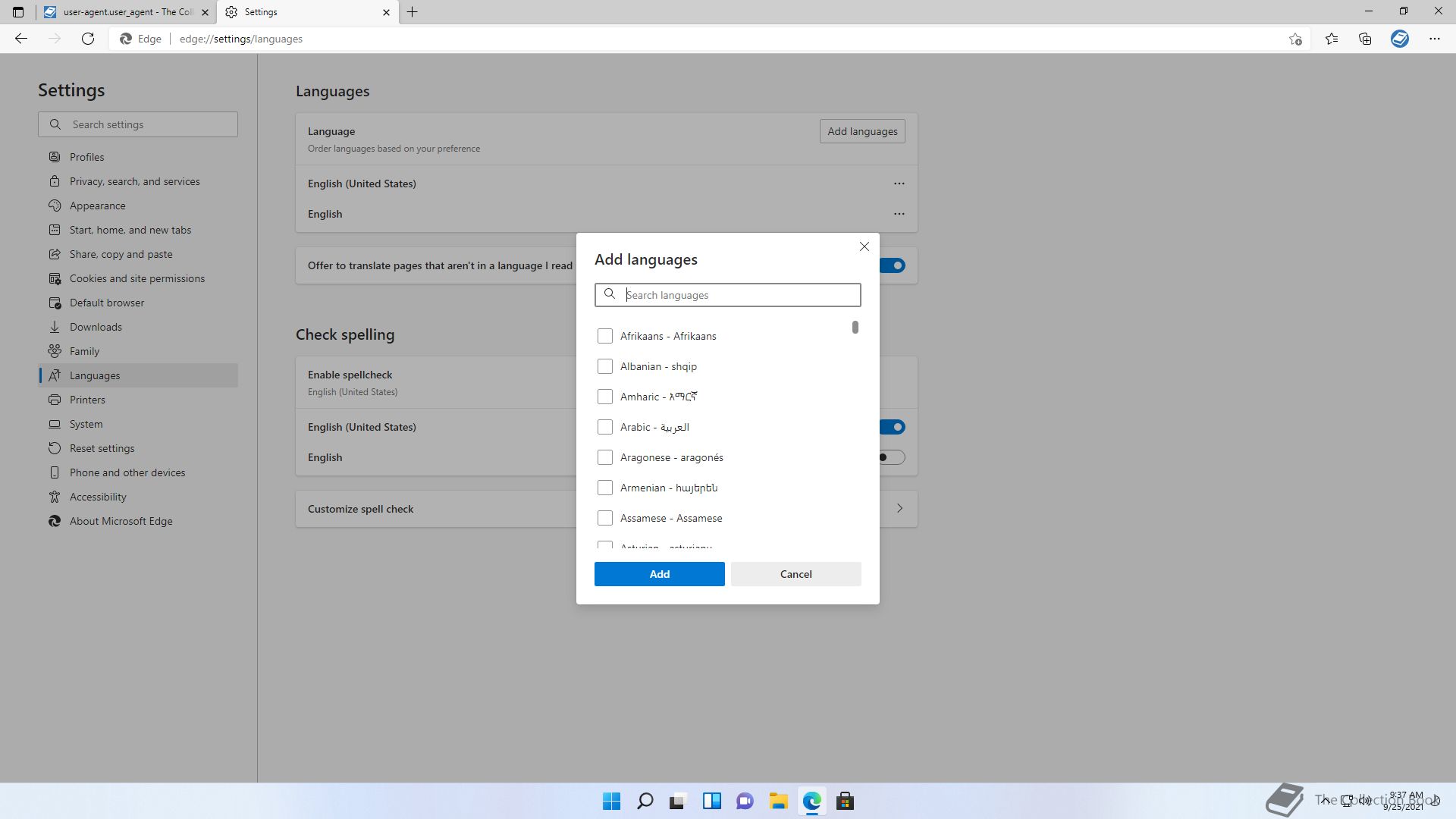
Task: Open Settings and more menu
Action: click(x=1435, y=39)
